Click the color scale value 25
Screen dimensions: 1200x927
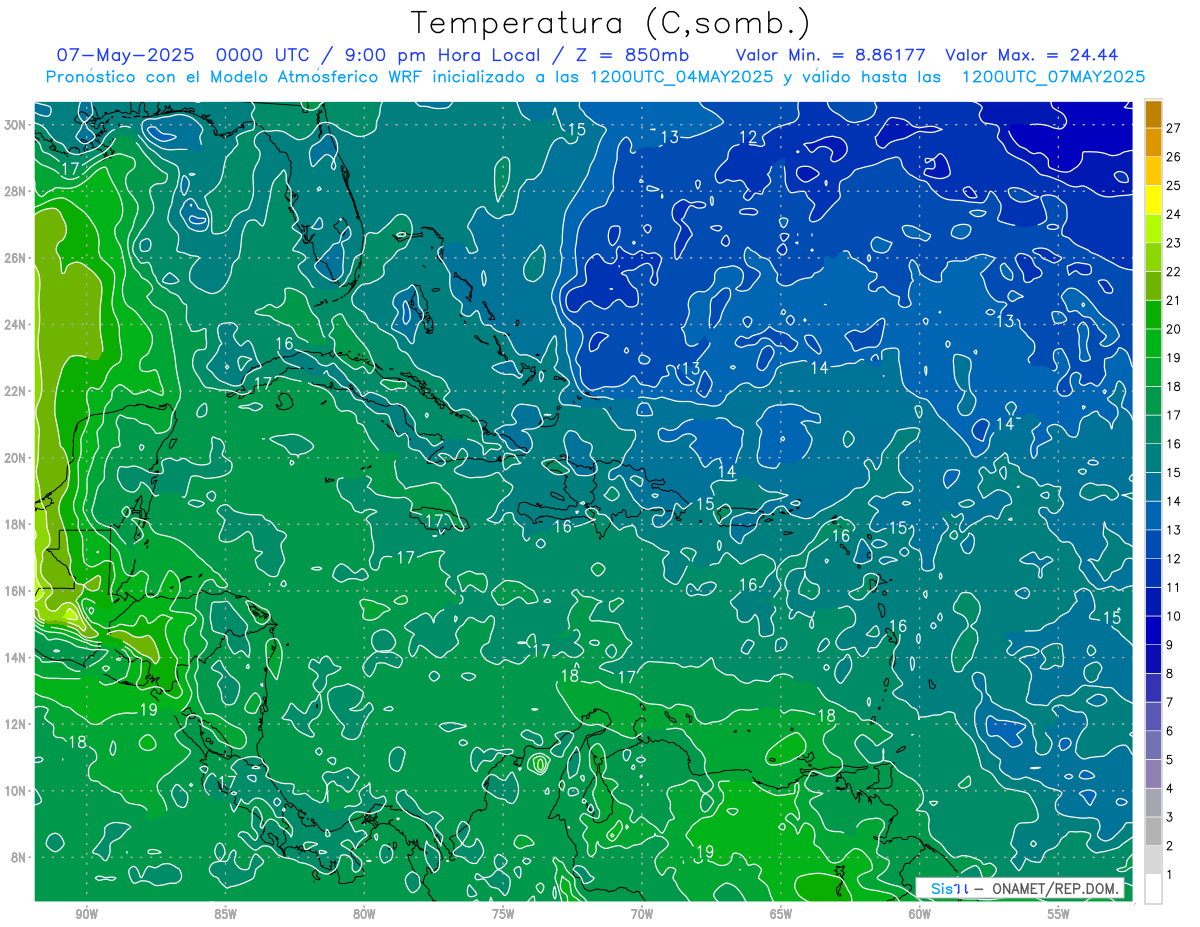(x=1174, y=185)
